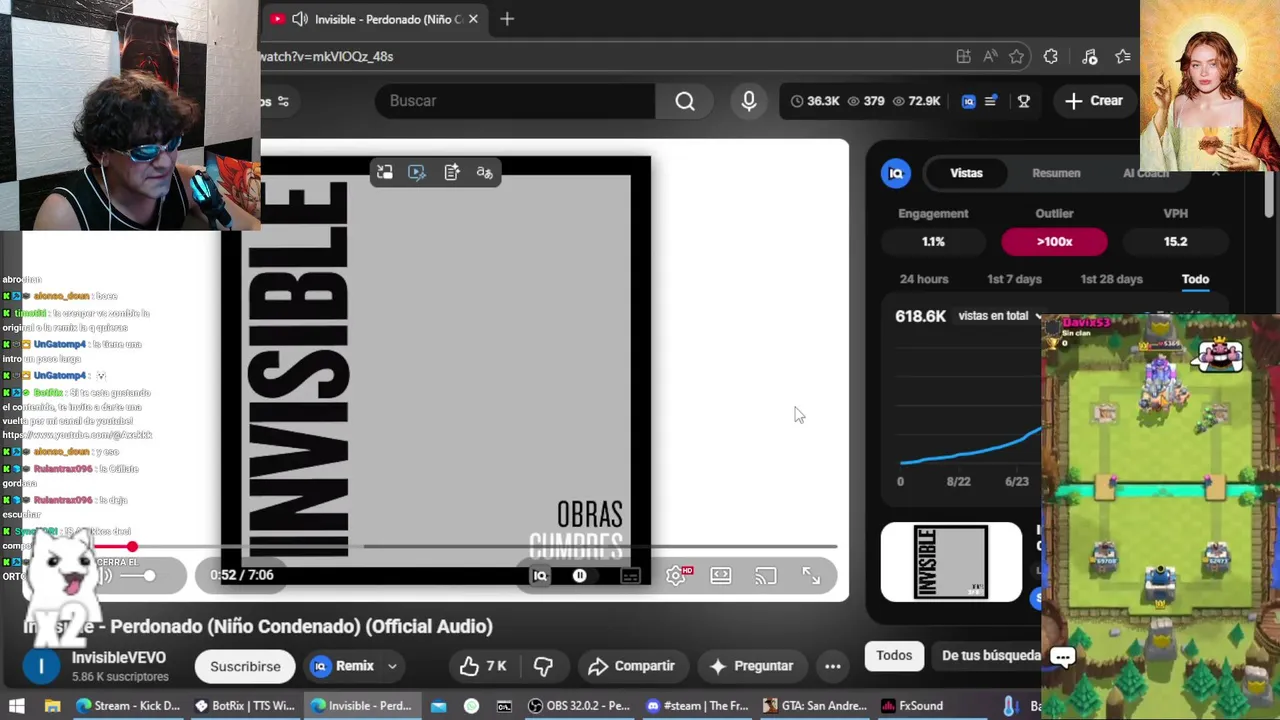Expand the Remix dropdown arrow
The width and height of the screenshot is (1280, 720).
click(392, 666)
